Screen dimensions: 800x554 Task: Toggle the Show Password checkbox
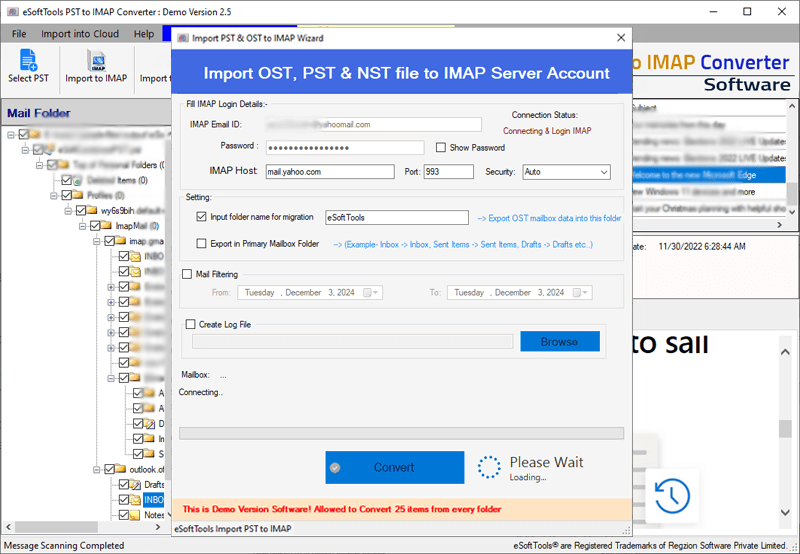441,147
